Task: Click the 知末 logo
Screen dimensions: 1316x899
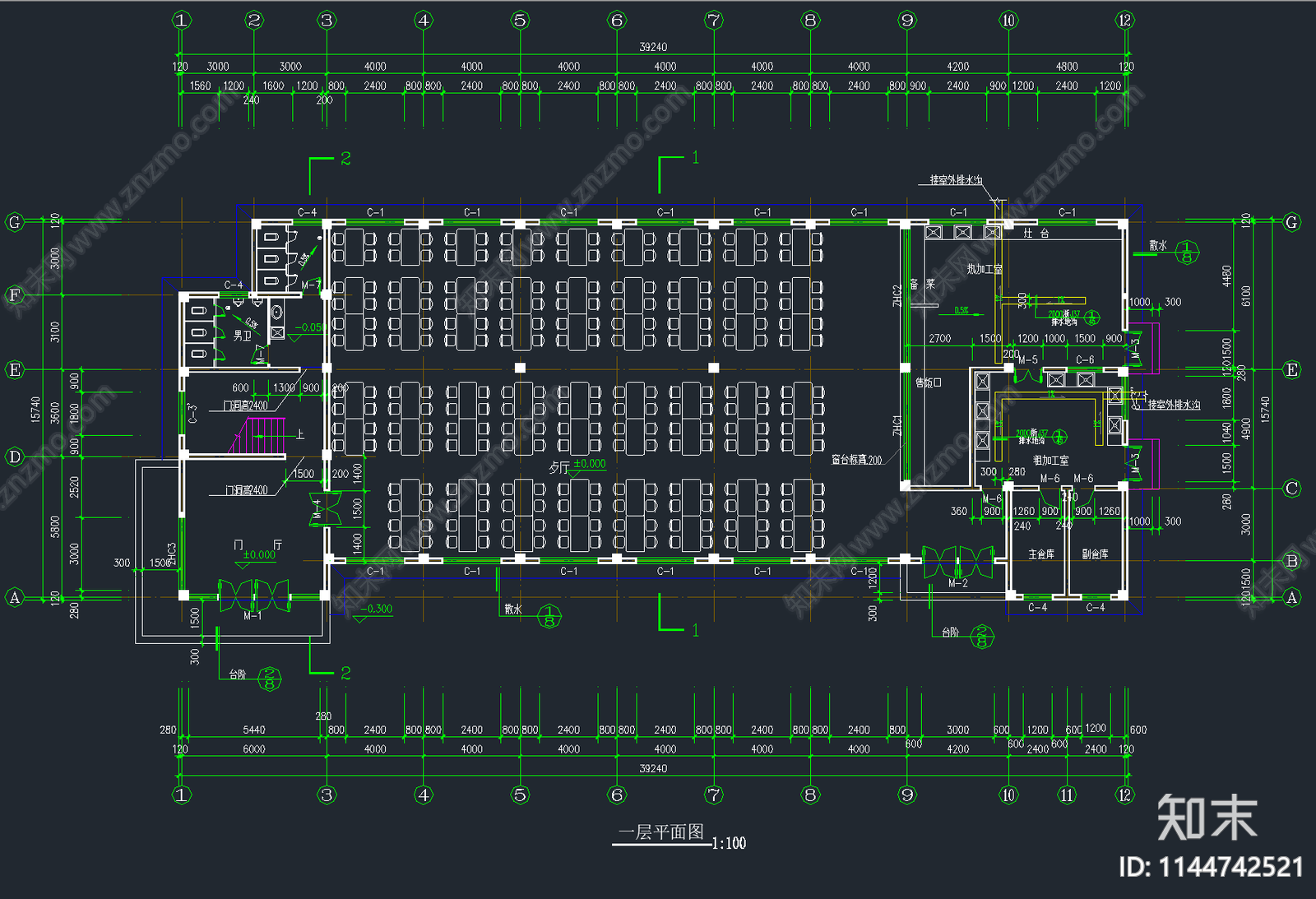Action: (1207, 818)
